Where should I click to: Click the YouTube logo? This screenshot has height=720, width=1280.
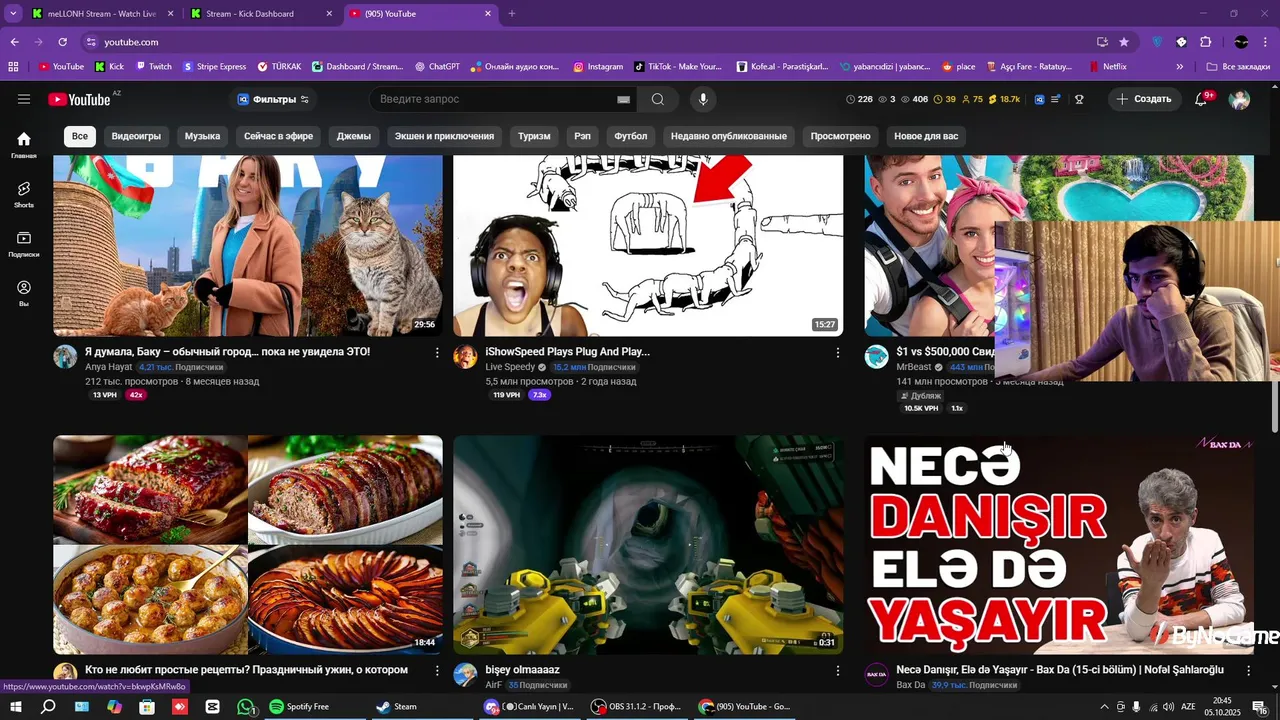pos(79,99)
